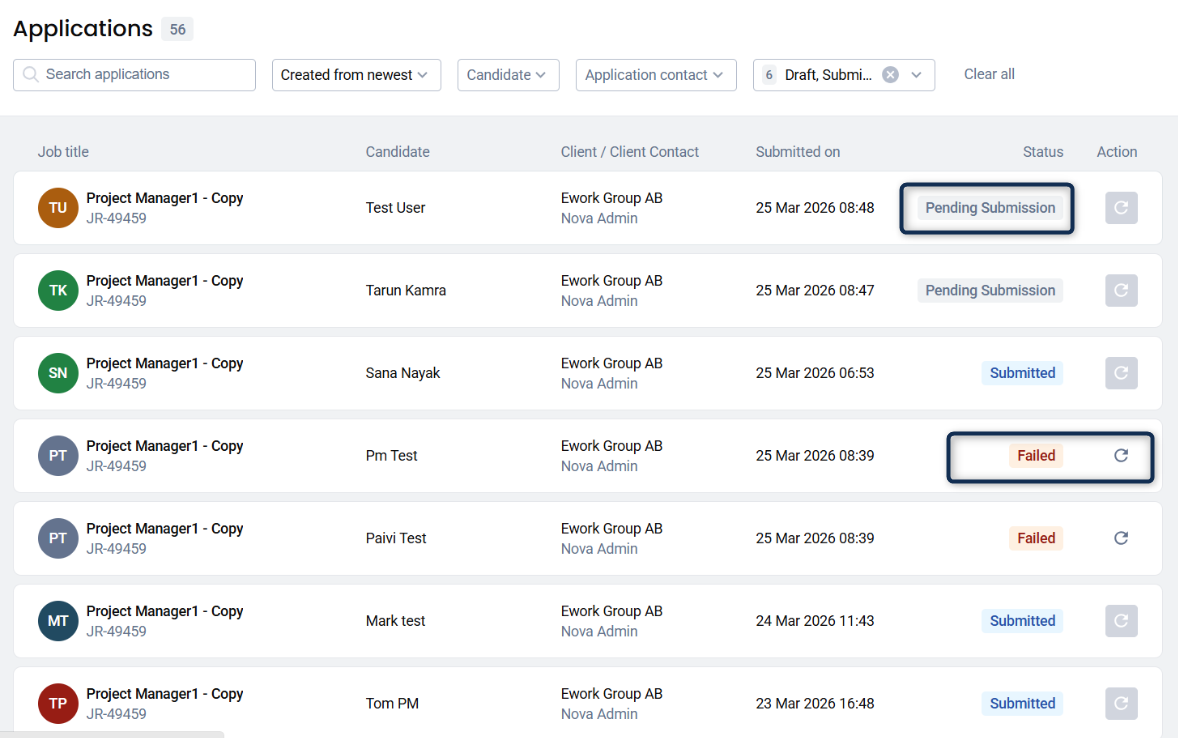Click Nova Admin contact in Sana Nayak row
Viewport: 1178px width, 738px height.
(x=599, y=384)
